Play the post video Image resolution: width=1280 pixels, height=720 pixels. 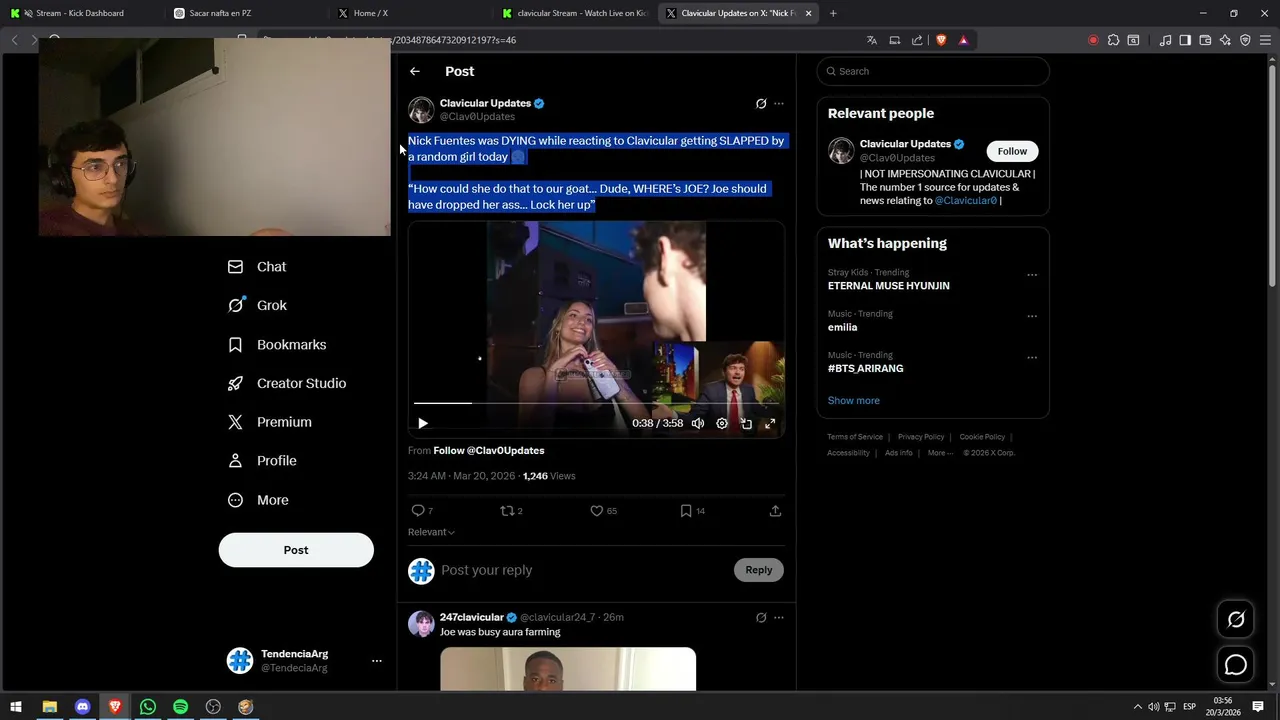click(x=422, y=423)
